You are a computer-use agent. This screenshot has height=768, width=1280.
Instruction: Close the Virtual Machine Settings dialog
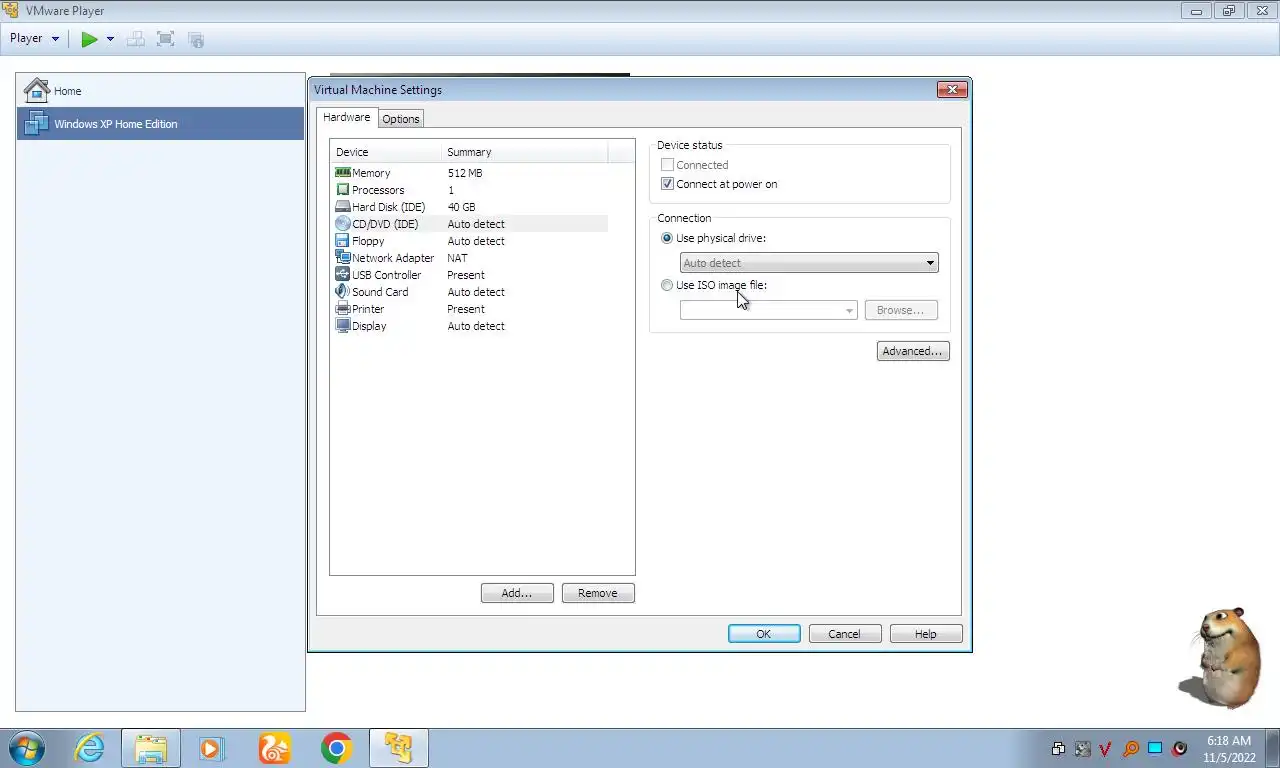point(952,89)
